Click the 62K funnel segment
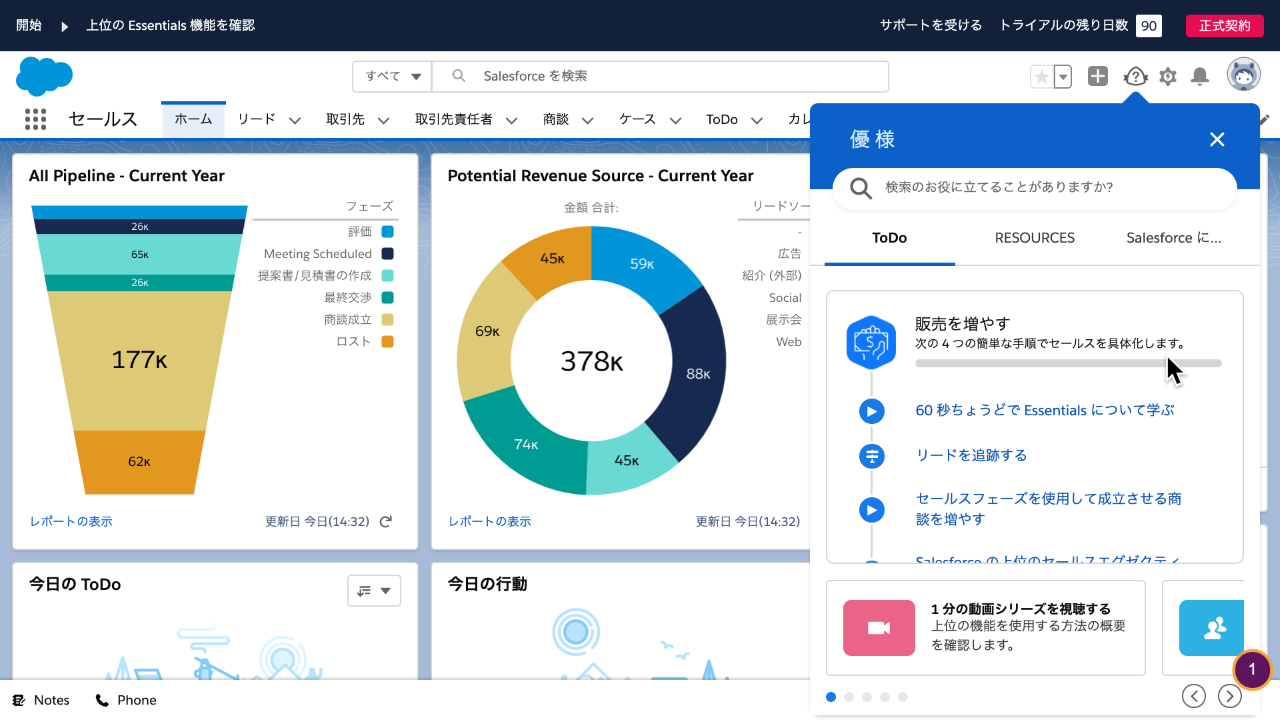This screenshot has width=1280, height=720. 139,462
